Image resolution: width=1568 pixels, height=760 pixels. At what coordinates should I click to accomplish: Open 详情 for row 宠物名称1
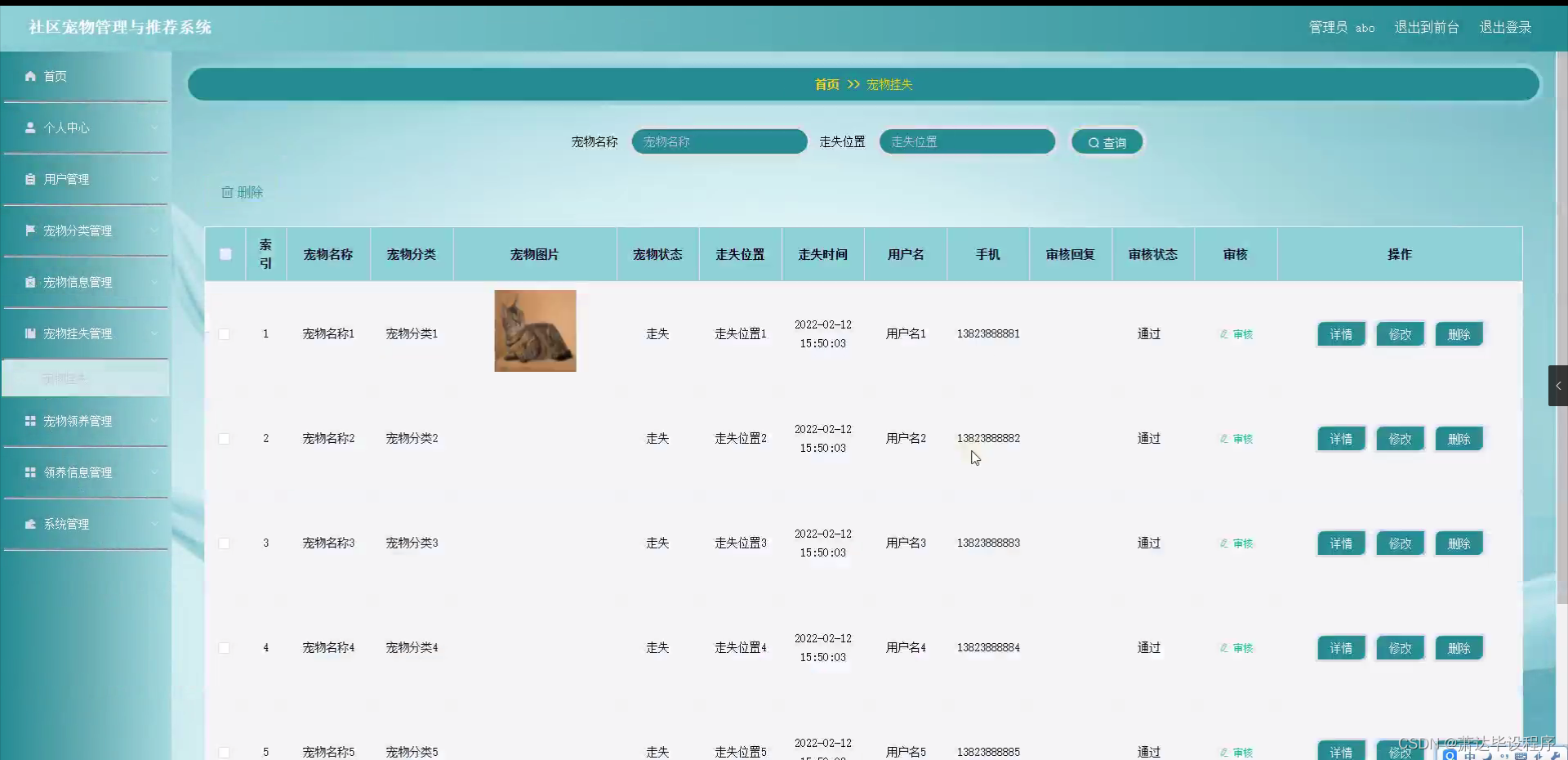[1341, 334]
